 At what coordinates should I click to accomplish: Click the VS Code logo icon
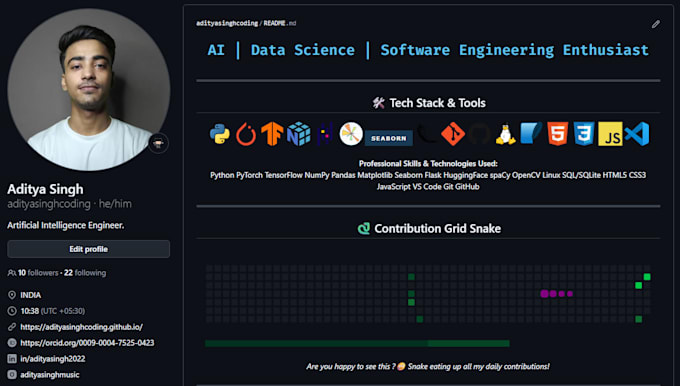[637, 134]
